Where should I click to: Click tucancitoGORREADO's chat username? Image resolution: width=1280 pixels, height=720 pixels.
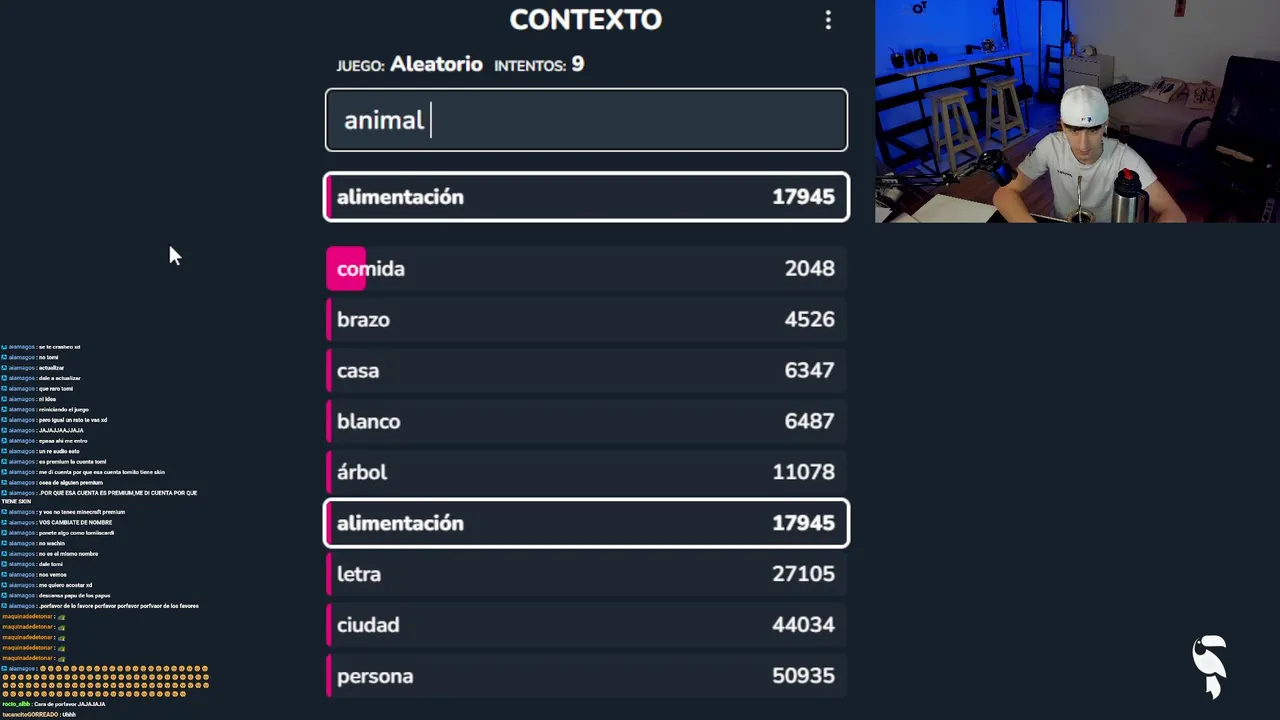click(28, 715)
